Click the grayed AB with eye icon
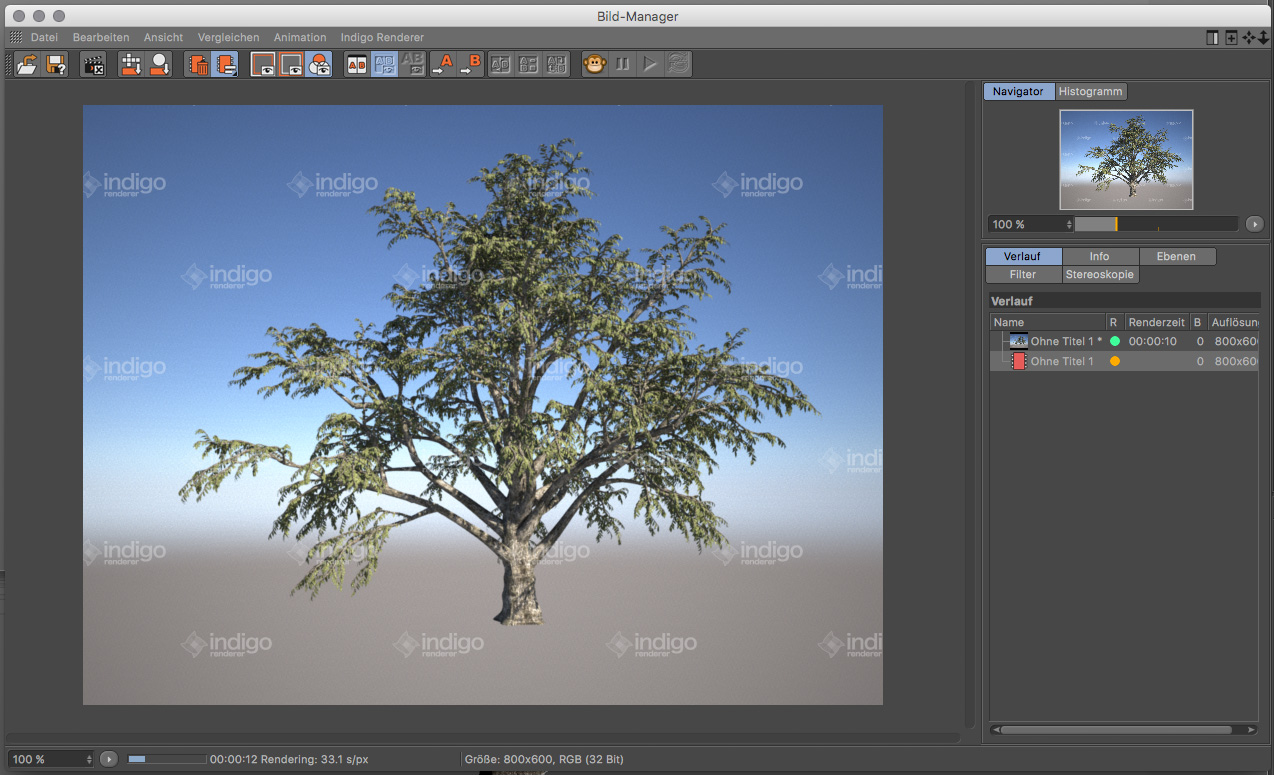The height and width of the screenshot is (775, 1274). (412, 65)
